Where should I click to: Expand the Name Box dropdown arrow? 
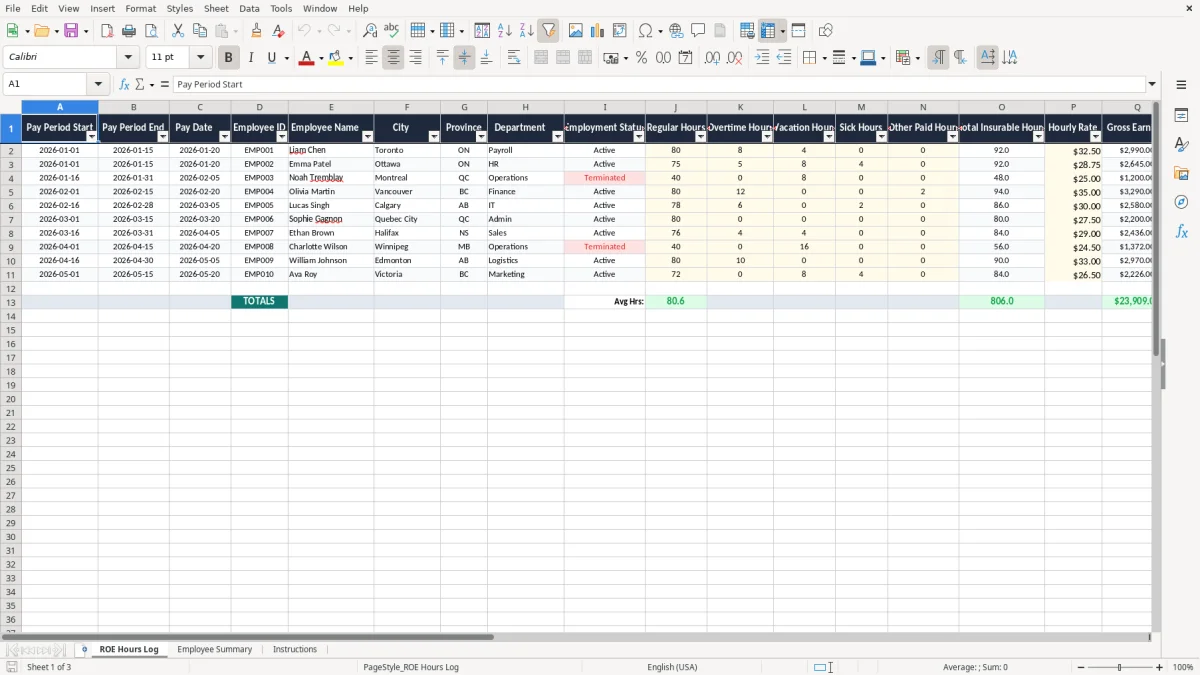tap(98, 84)
